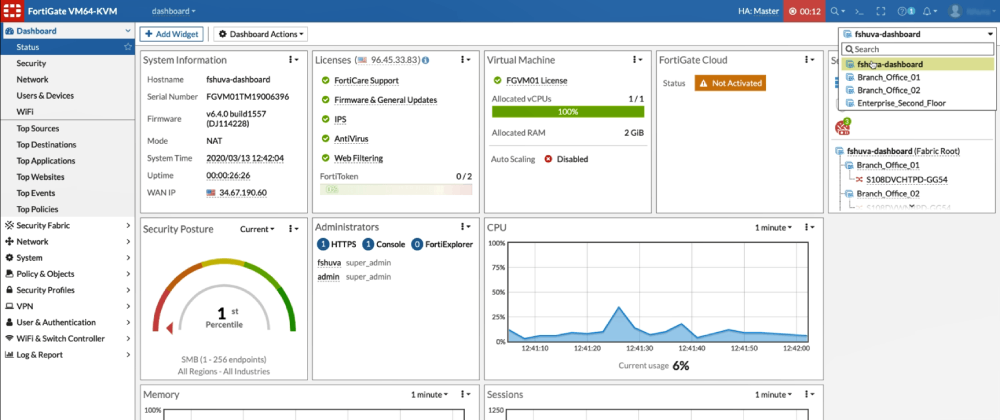Screen dimensions: 1000x420
Task: Click the Licenses info icon
Action: tap(425, 61)
